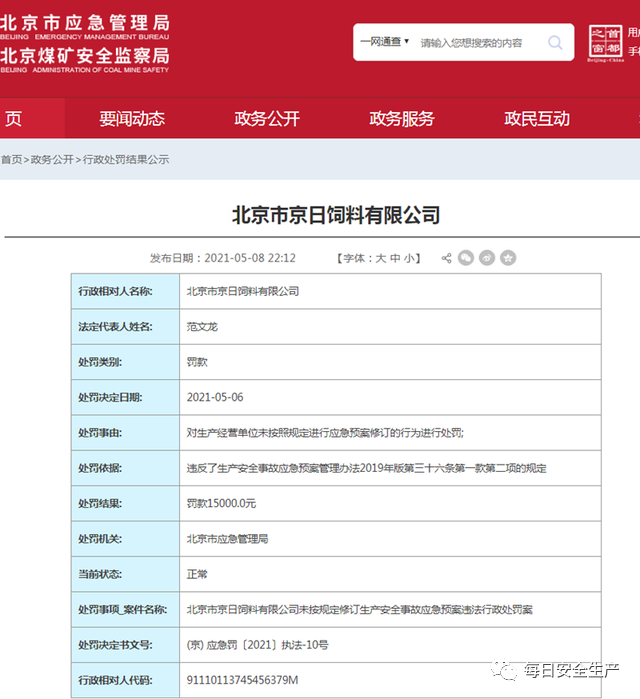Click the 当前状态 label cell
This screenshot has width=640, height=699.
pyautogui.click(x=125, y=574)
